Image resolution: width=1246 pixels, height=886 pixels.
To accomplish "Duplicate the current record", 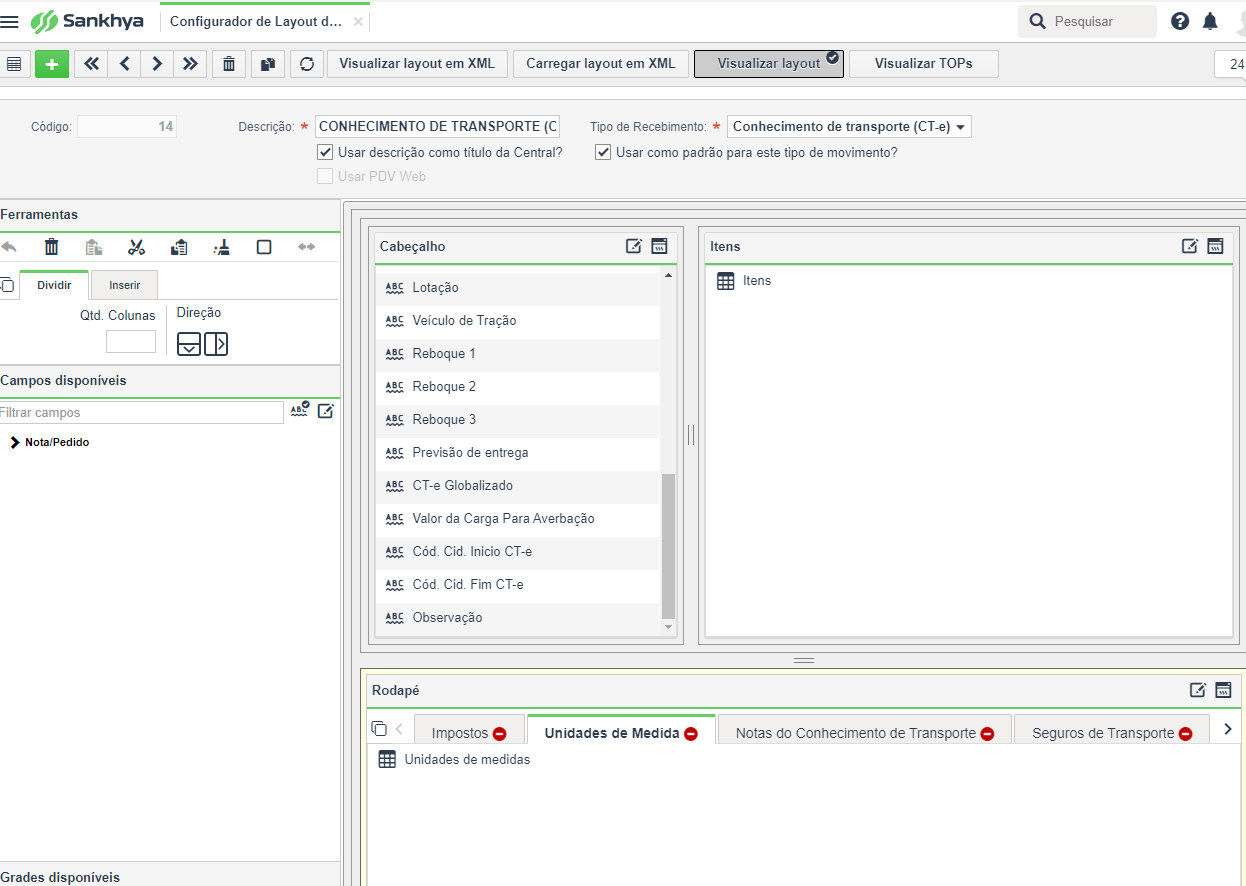I will click(x=267, y=64).
